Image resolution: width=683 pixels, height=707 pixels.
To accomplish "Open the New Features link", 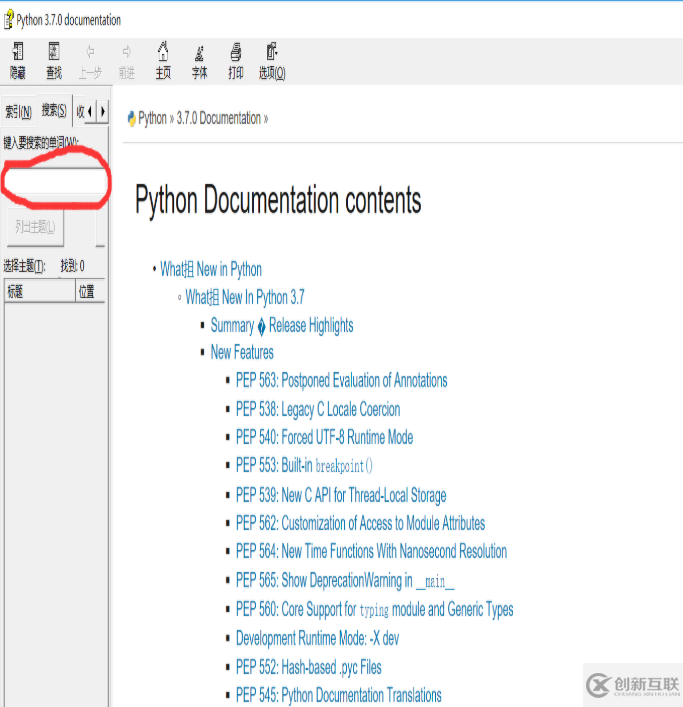I will coord(242,352).
